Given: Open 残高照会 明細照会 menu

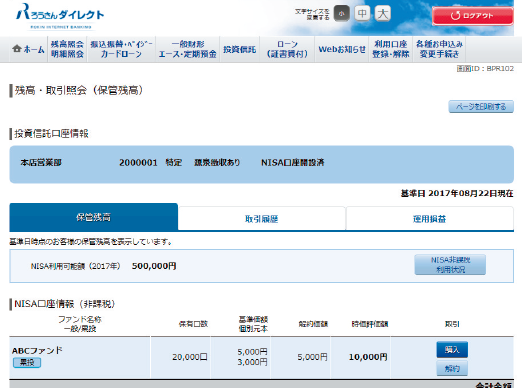Looking at the screenshot, I should click(67, 49).
